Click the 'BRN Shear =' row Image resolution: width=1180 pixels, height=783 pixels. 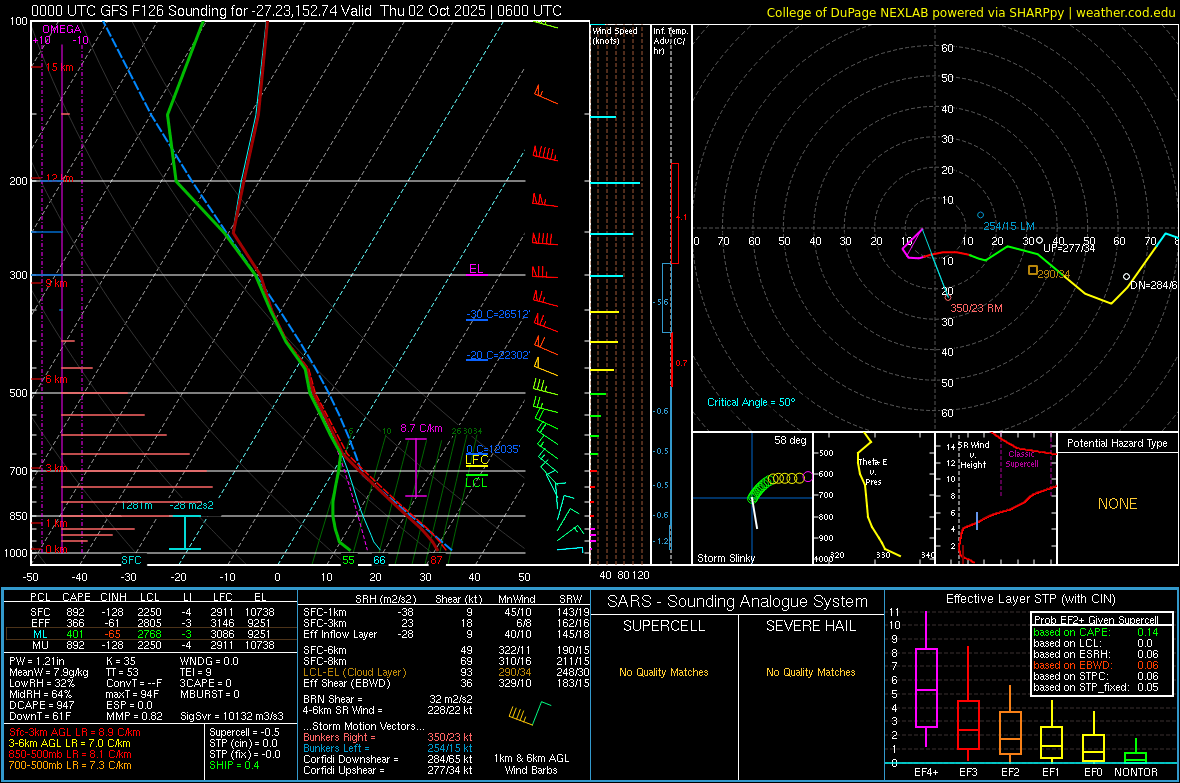coord(388,699)
